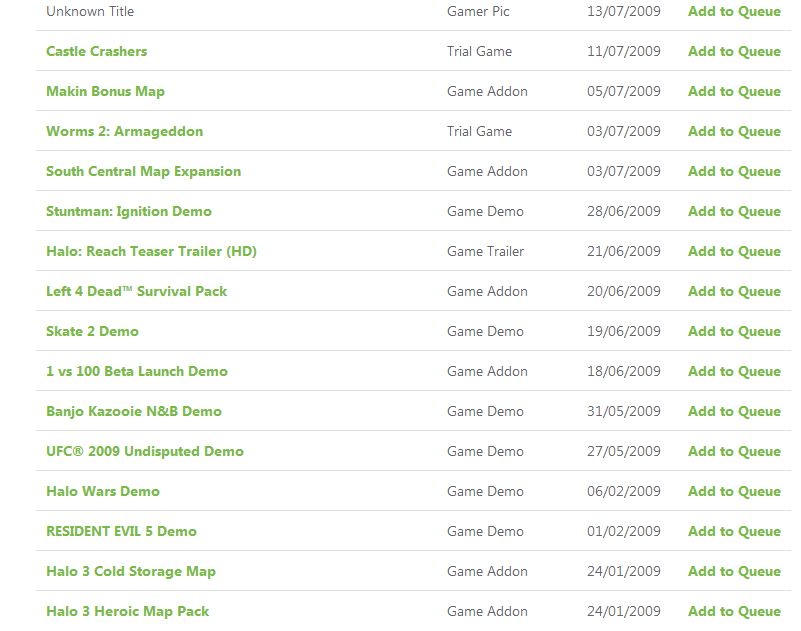Viewport: 801px width, 631px height.
Task: Add Castle Crashers to queue
Action: tap(734, 51)
